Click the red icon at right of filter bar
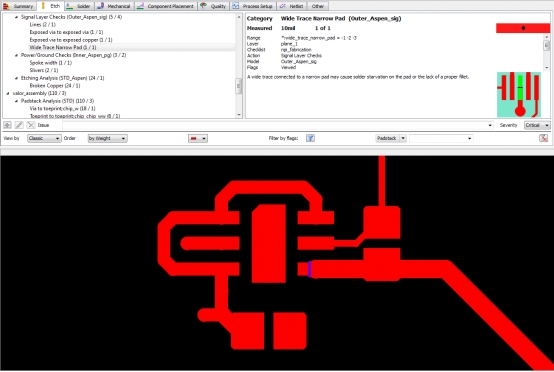This screenshot has width=554, height=372. coord(543,138)
